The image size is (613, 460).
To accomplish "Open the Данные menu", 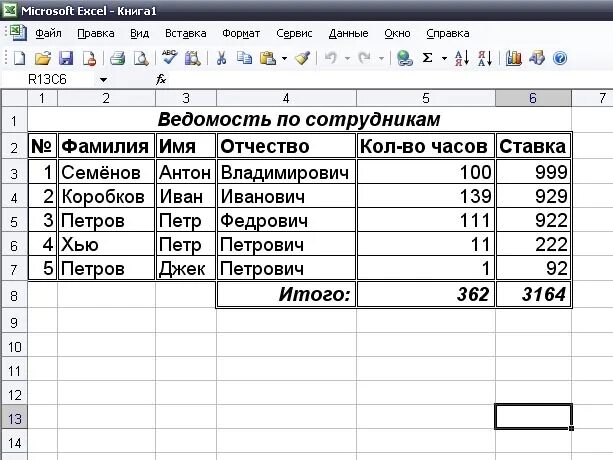I will point(348,34).
